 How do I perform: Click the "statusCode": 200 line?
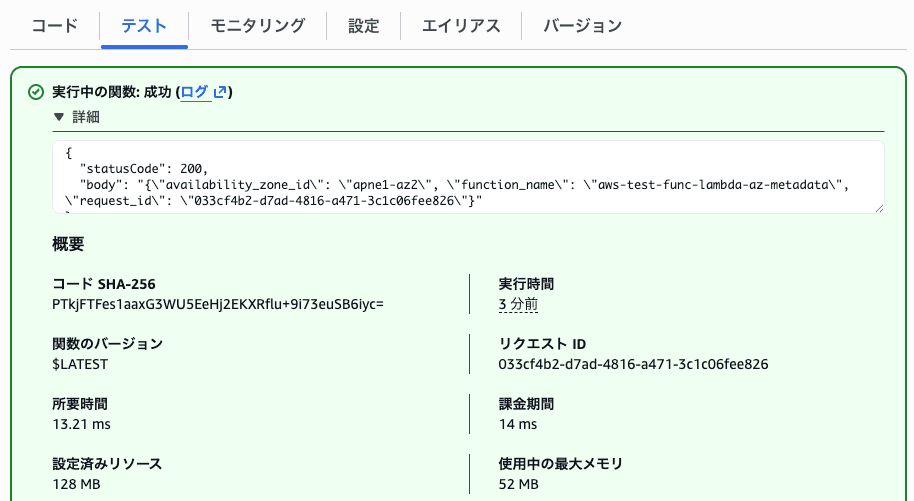click(x=144, y=169)
